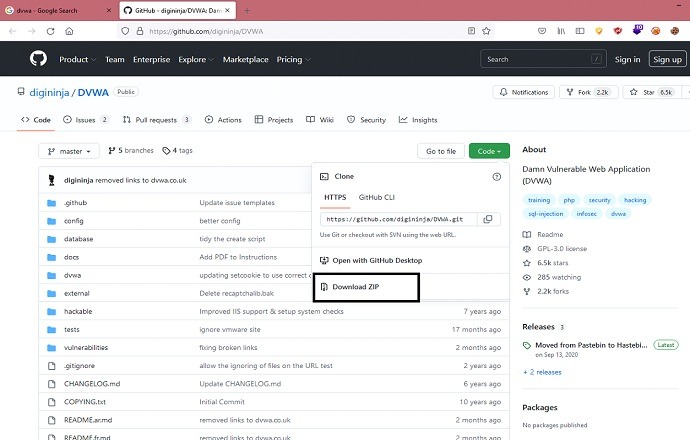Expand the Product menu
This screenshot has height=440, width=690.
tap(78, 59)
